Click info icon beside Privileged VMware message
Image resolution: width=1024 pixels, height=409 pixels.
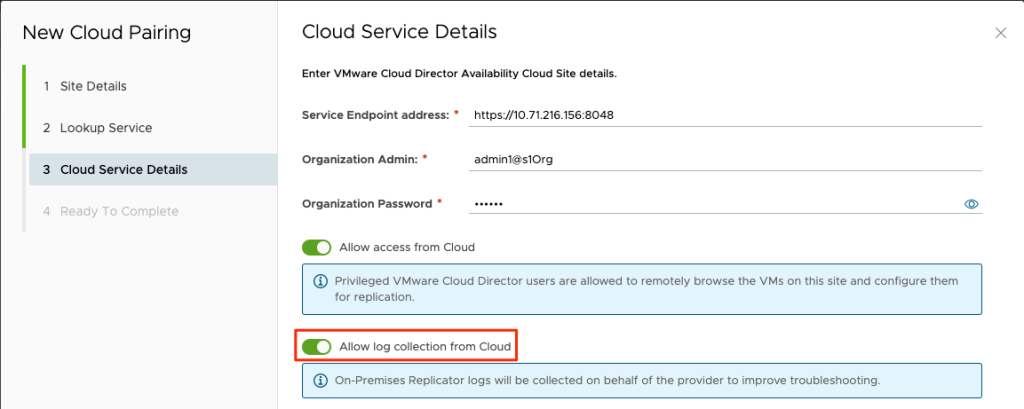click(321, 282)
